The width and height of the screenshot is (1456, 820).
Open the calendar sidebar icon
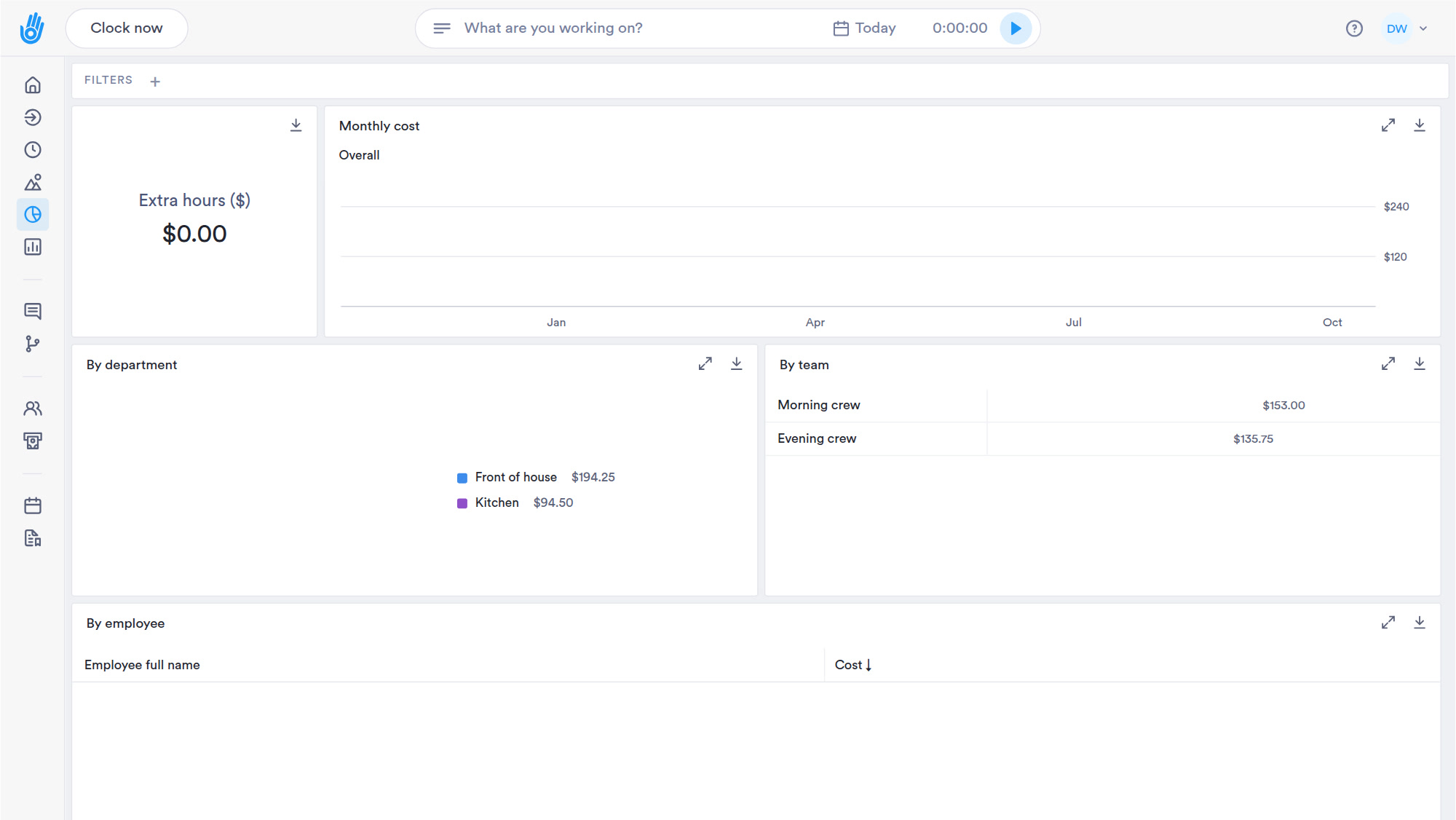coord(33,505)
